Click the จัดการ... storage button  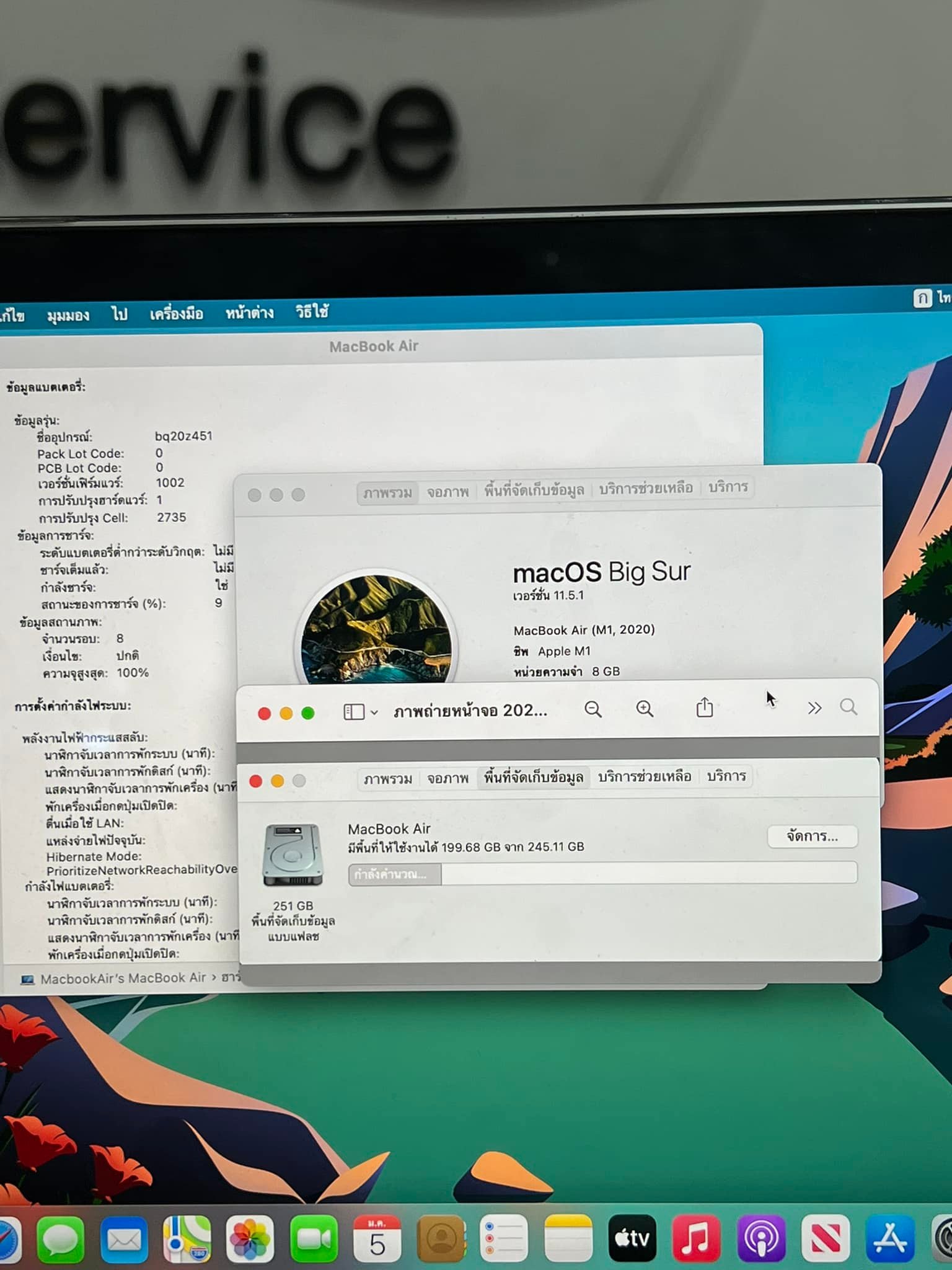812,837
